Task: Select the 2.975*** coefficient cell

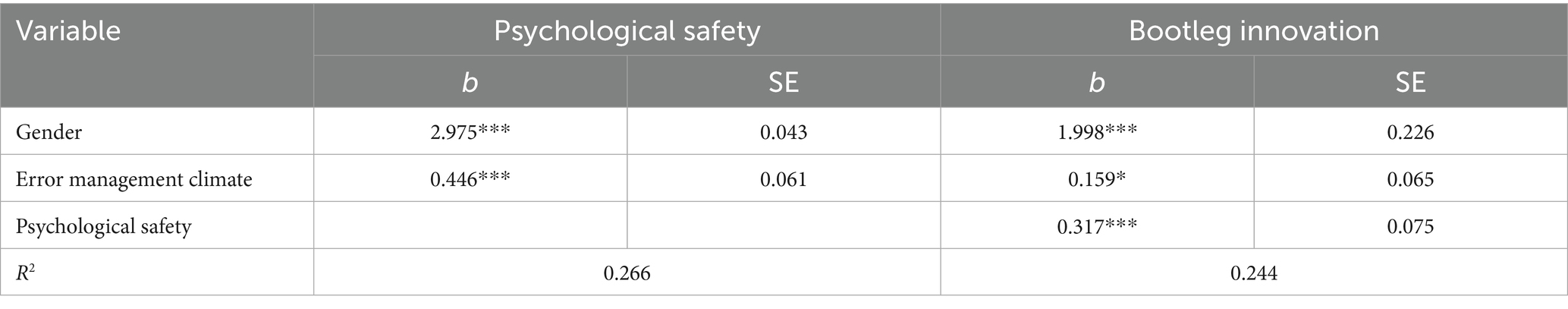Action: (470, 132)
